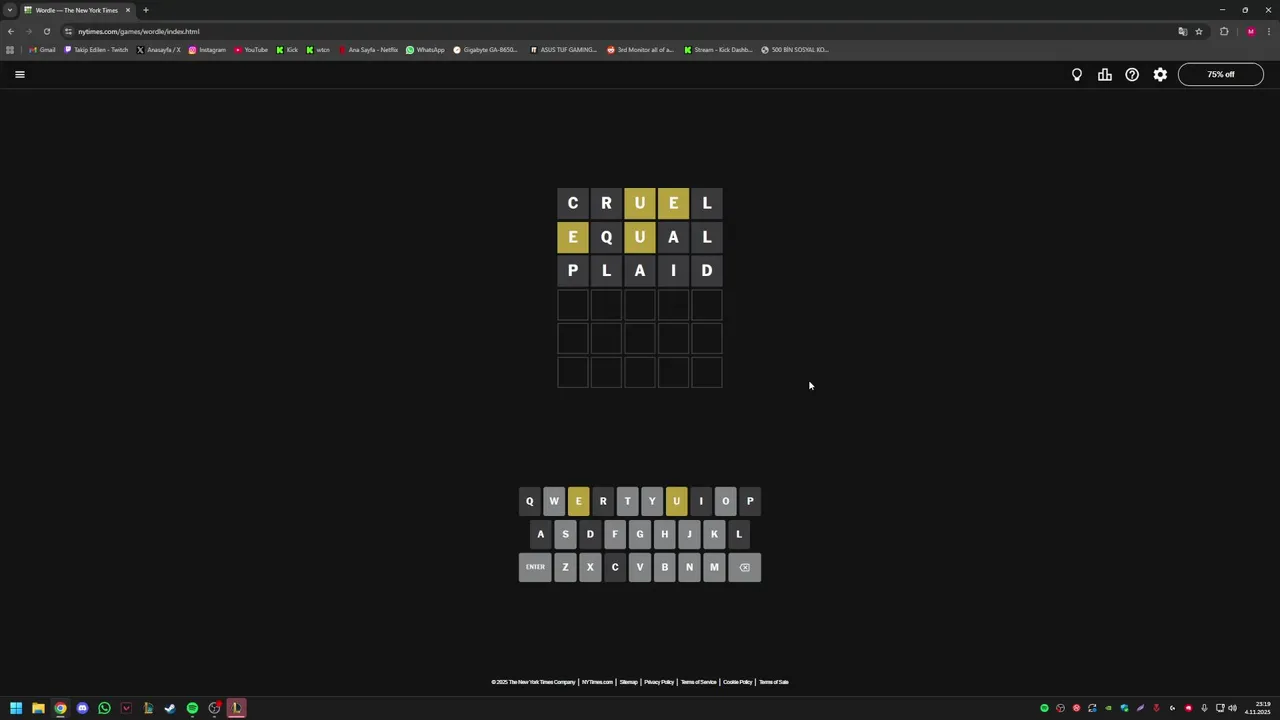Viewport: 1280px width, 720px height.
Task: Open the Sitemap footer link
Action: 628,682
